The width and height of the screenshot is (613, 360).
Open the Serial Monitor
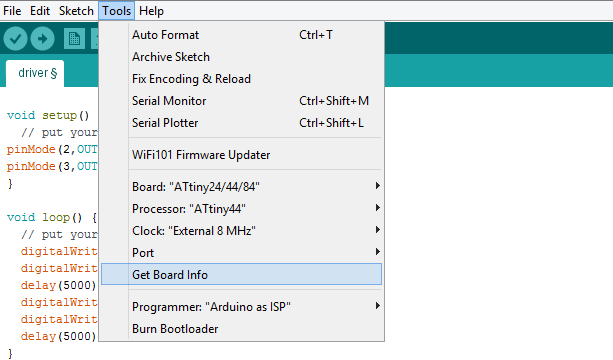point(241,101)
